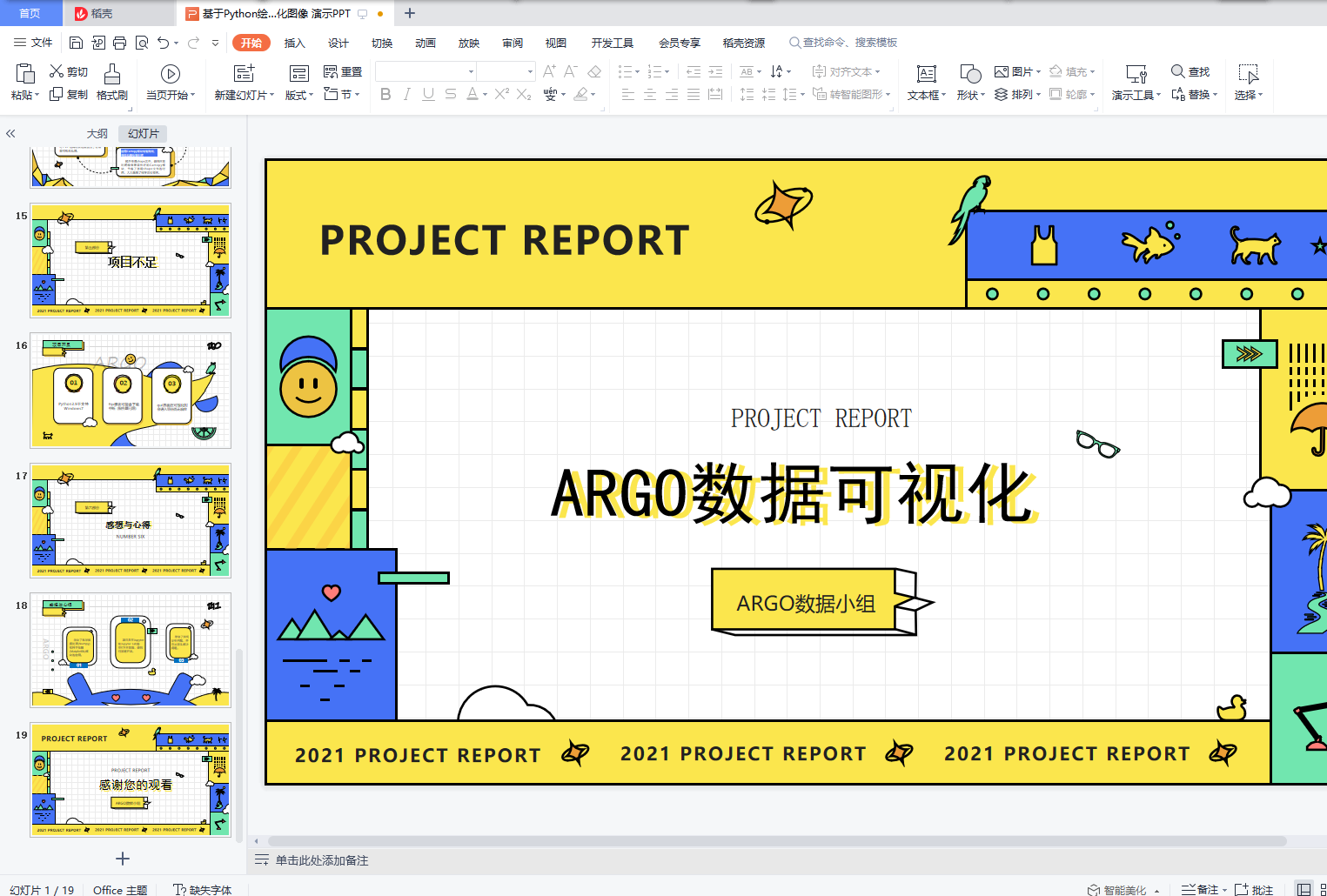Click the increase indent icon
Image resolution: width=1327 pixels, height=896 pixels.
715,71
